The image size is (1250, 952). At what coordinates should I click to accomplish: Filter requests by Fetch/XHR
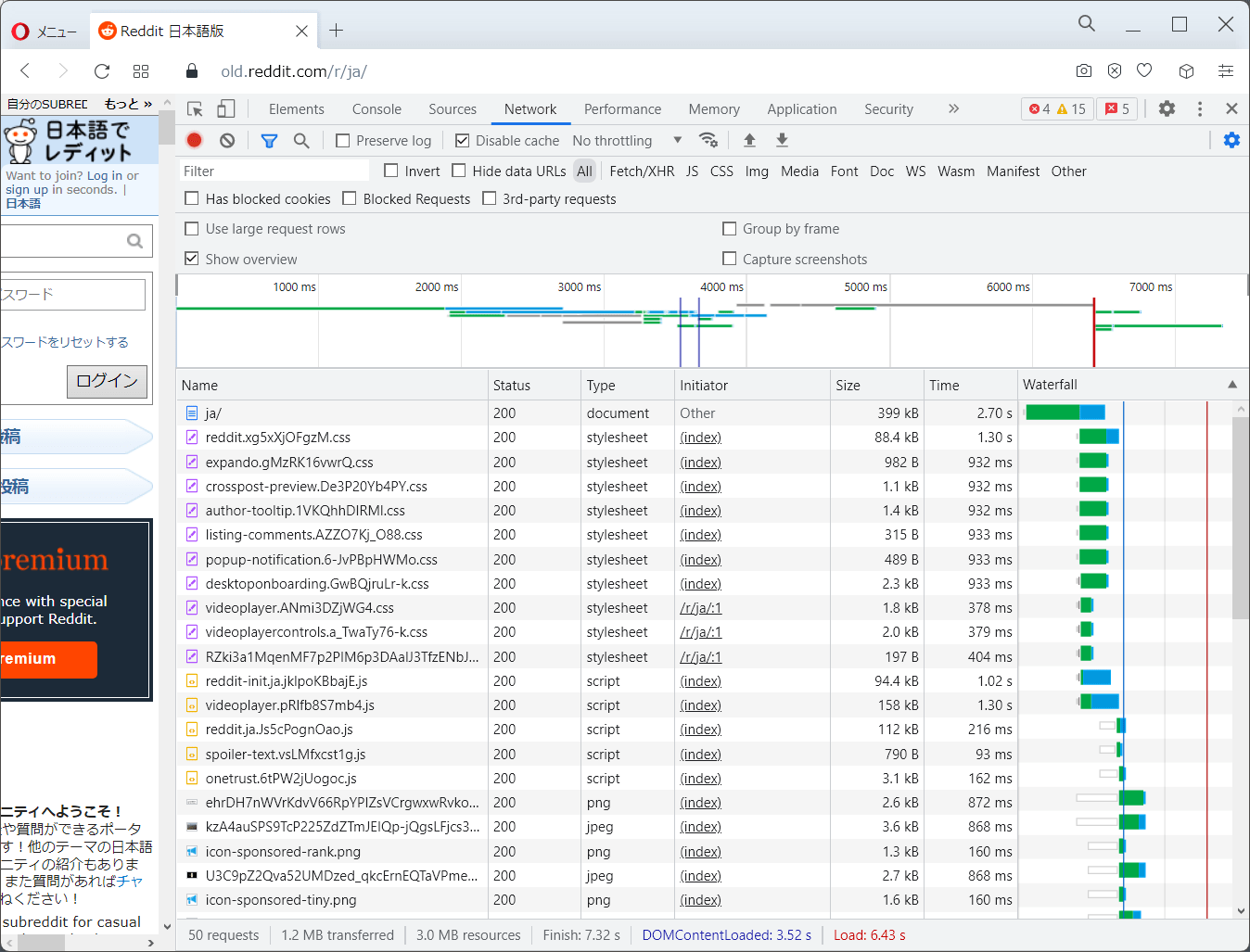pos(642,171)
